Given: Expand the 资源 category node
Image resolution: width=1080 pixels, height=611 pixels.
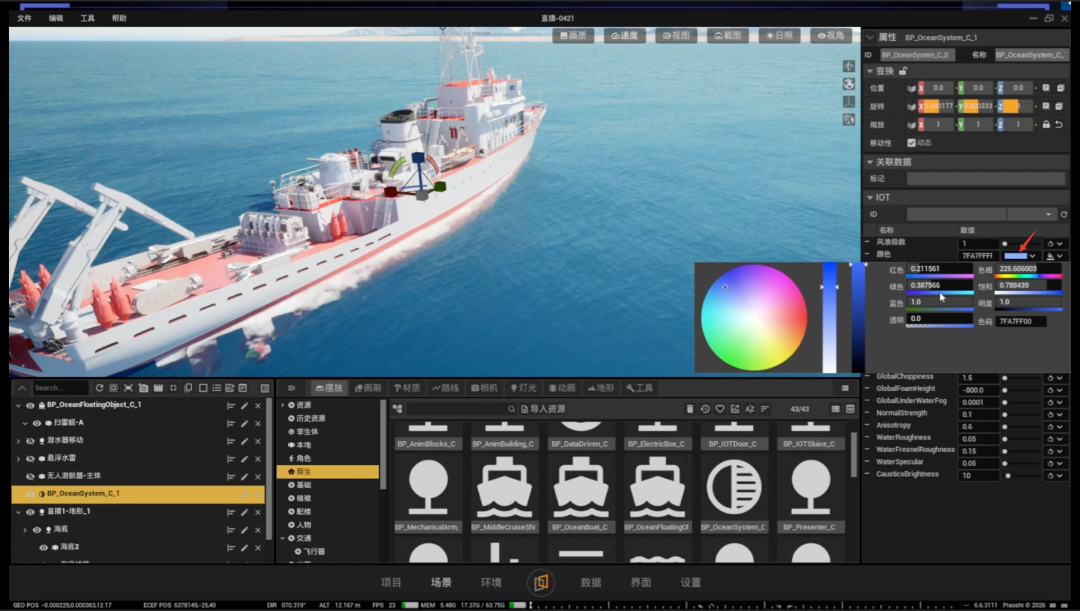Looking at the screenshot, I should point(283,405).
